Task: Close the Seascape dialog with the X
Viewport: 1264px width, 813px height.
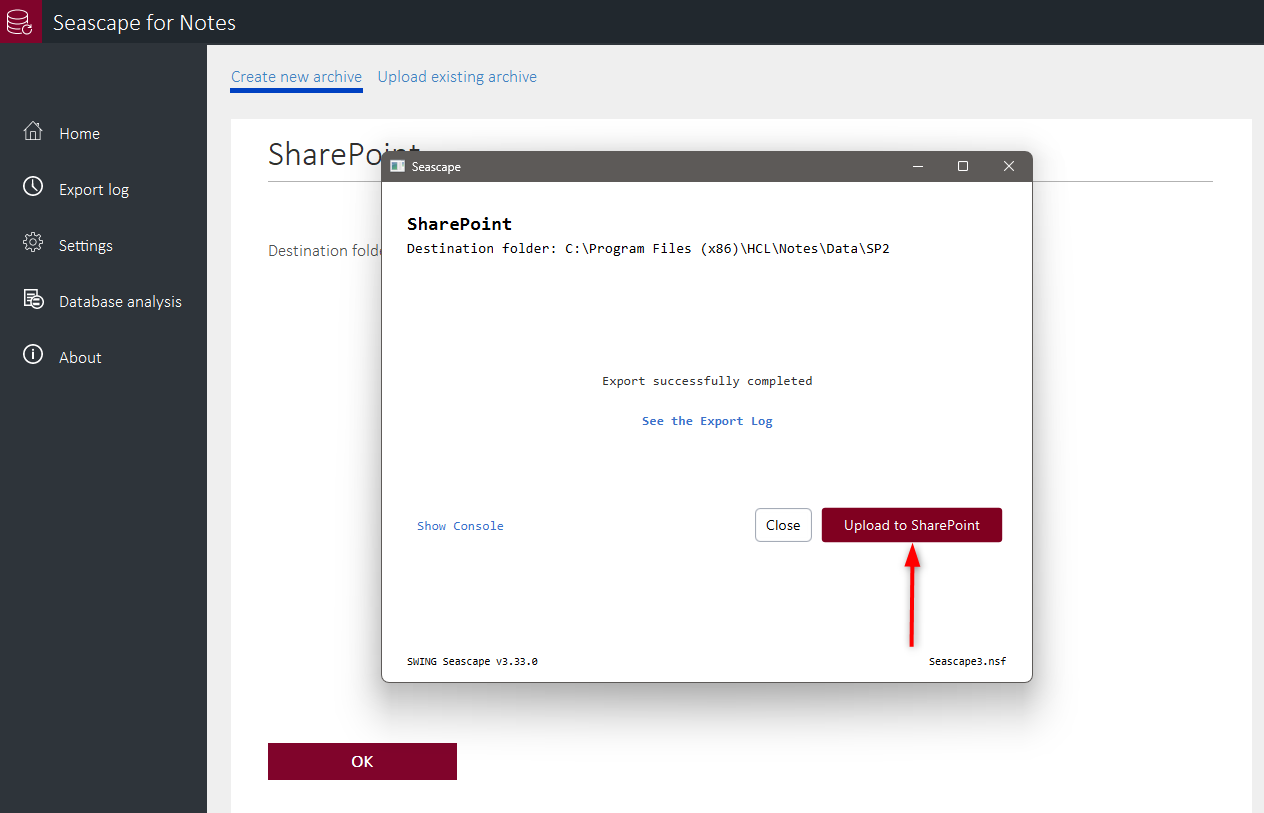Action: point(1009,167)
